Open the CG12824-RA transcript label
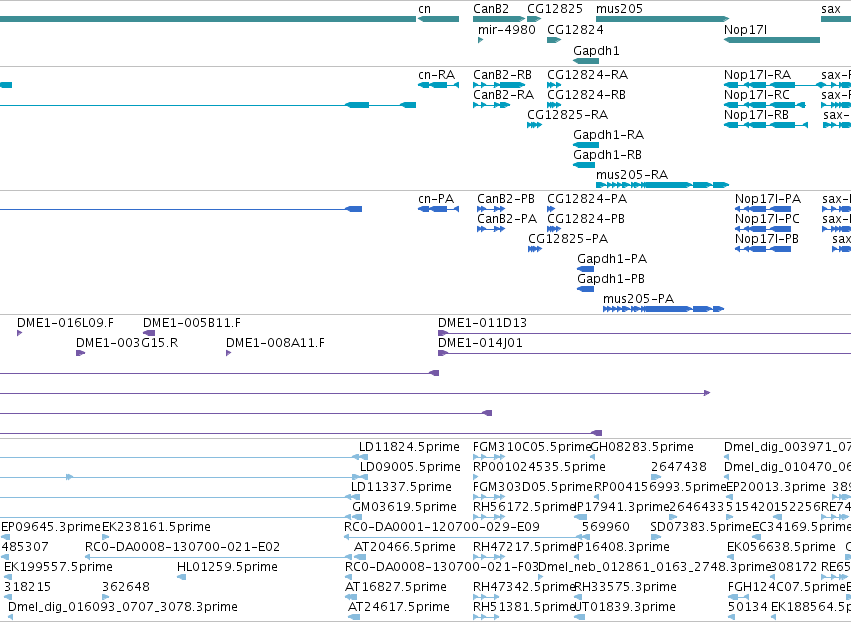 point(587,75)
